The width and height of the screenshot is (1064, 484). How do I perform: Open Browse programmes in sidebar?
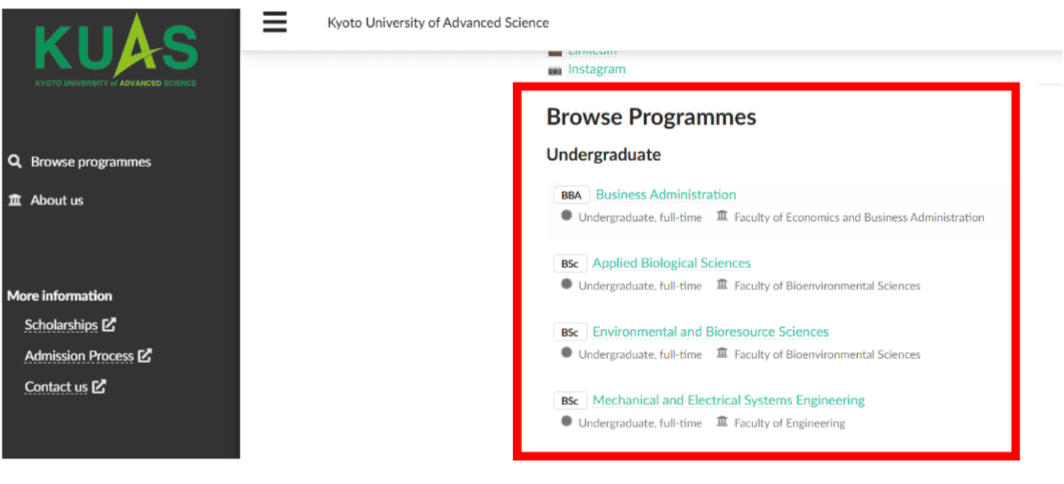[91, 162]
